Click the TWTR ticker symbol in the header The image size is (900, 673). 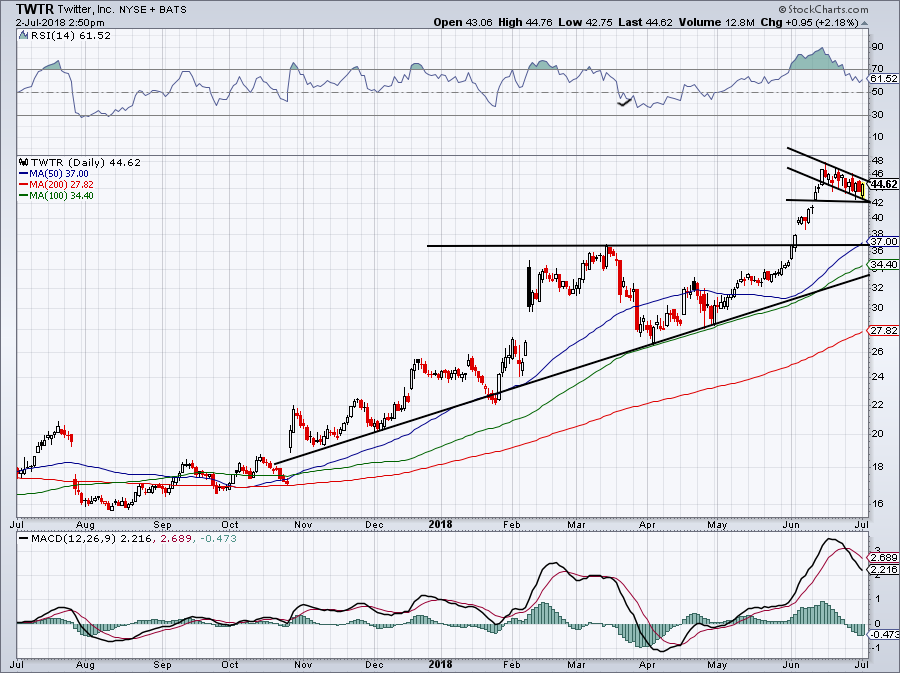pyautogui.click(x=34, y=9)
